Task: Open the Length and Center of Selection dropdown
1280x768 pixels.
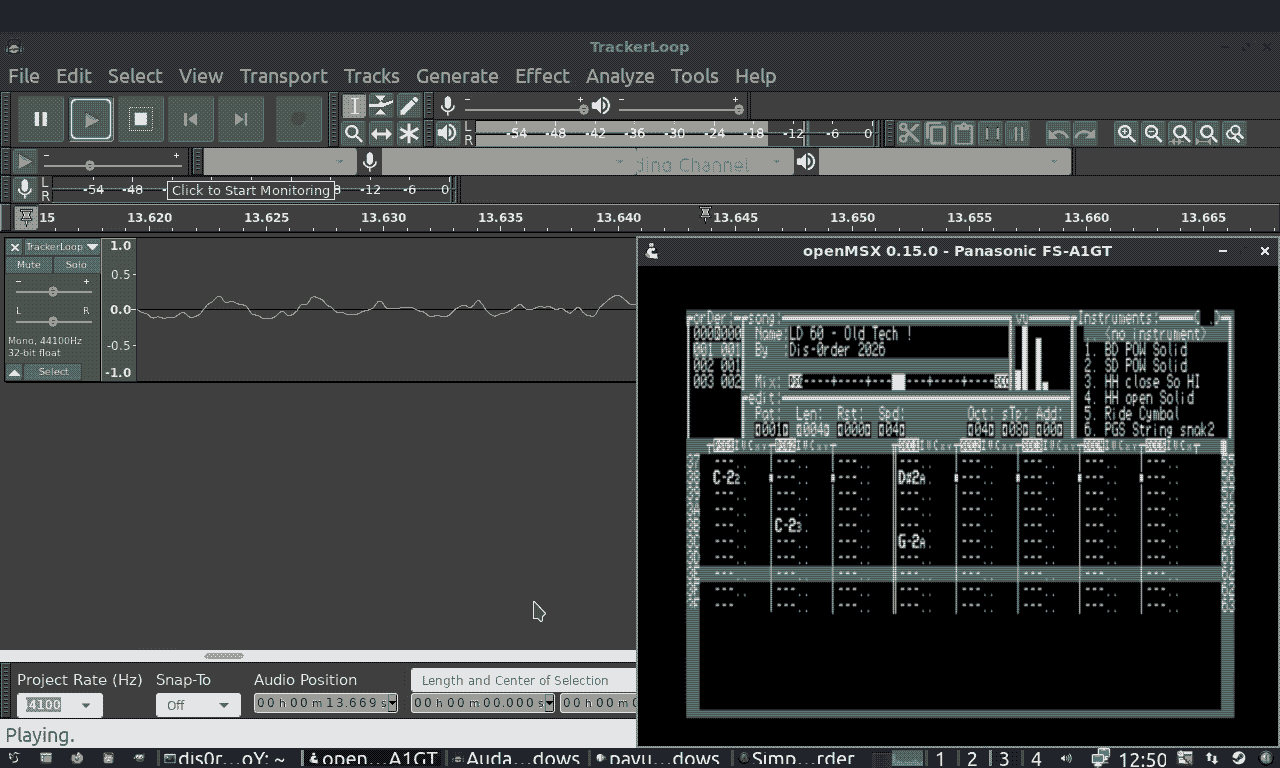Action: [524, 681]
